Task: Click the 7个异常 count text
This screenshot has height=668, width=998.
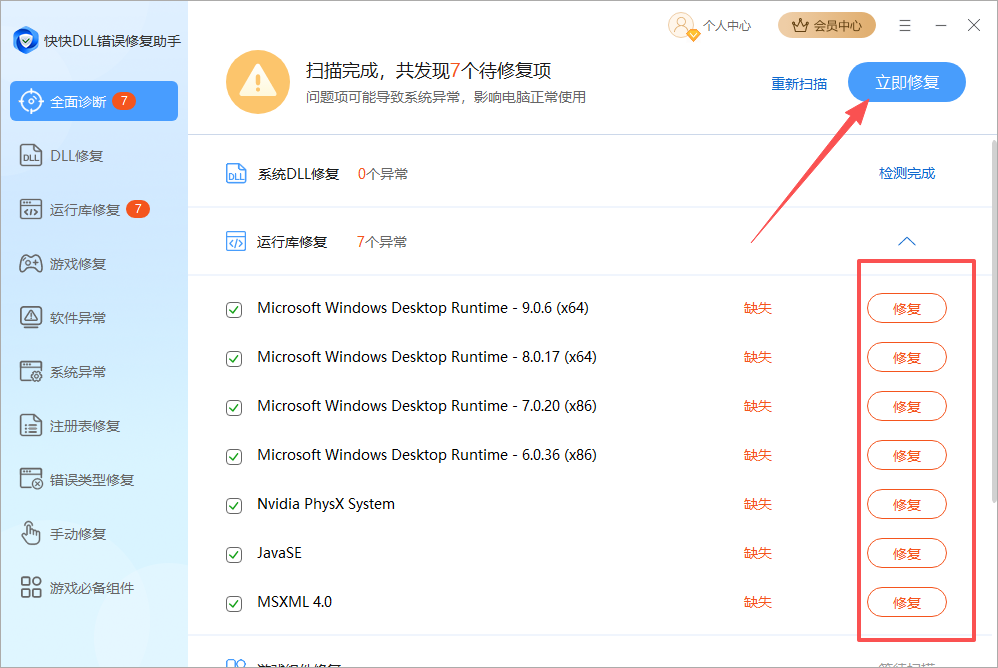Action: tap(382, 242)
